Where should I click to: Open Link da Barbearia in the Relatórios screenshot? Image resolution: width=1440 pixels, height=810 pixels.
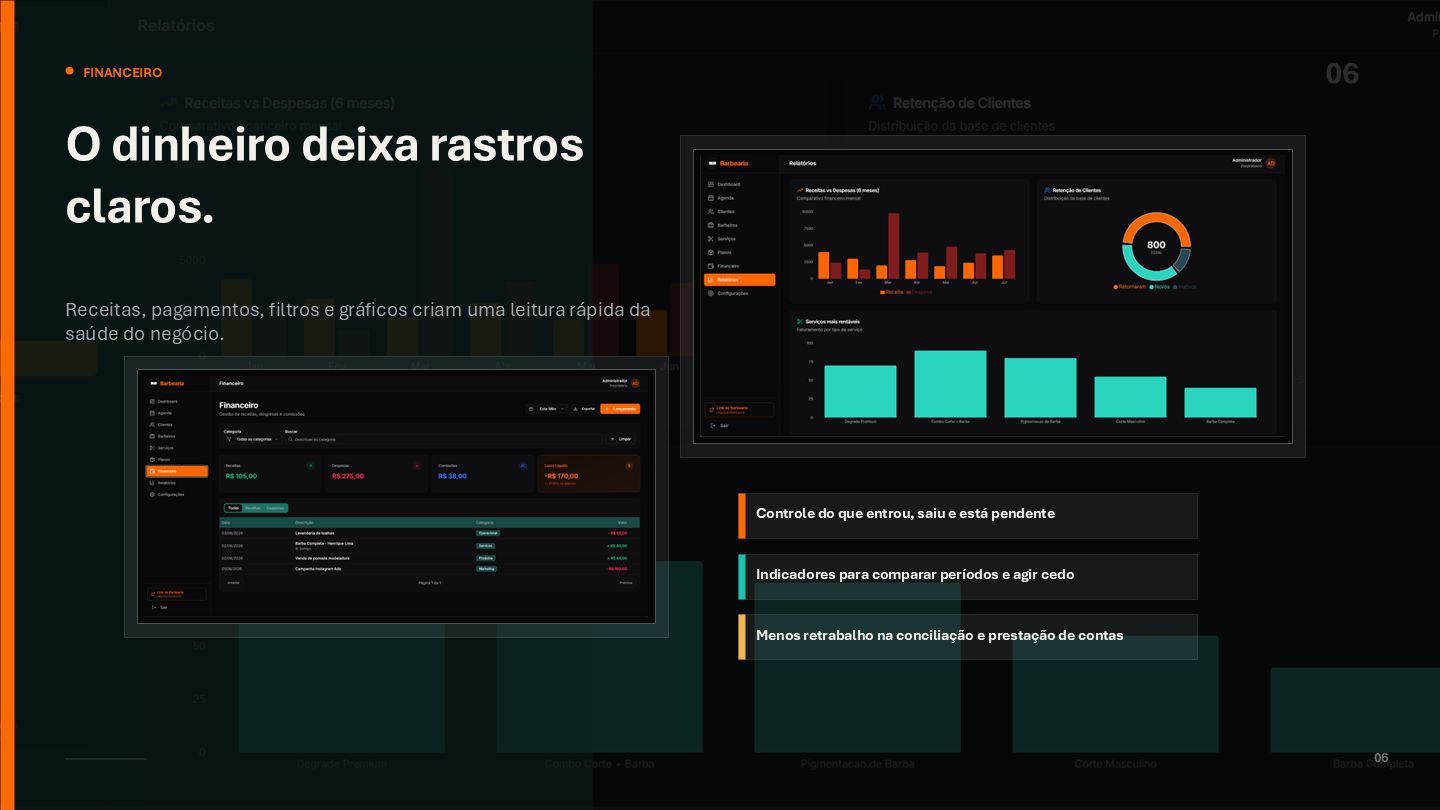coord(739,410)
